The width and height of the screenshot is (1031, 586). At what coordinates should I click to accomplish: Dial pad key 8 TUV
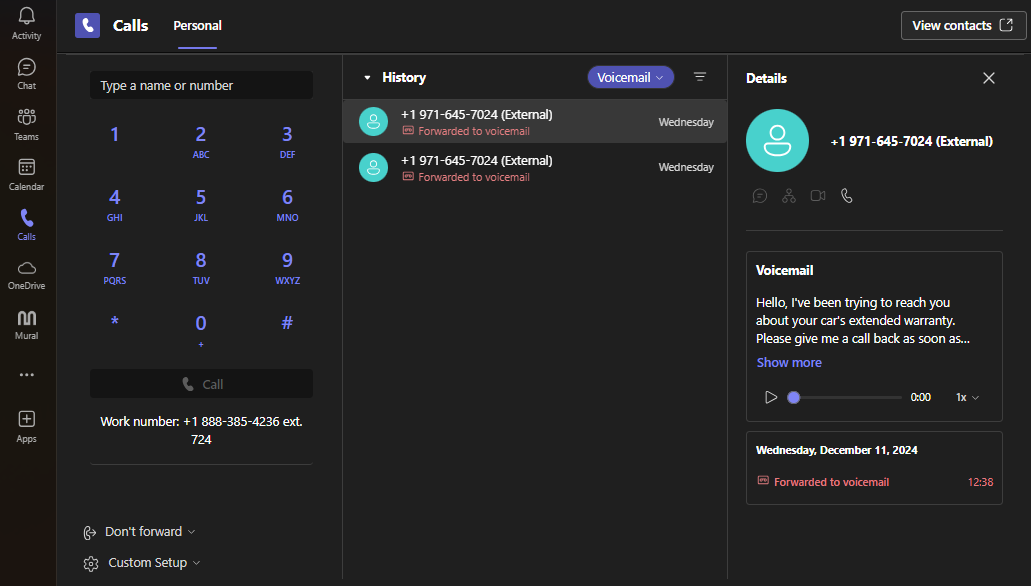pos(201,268)
